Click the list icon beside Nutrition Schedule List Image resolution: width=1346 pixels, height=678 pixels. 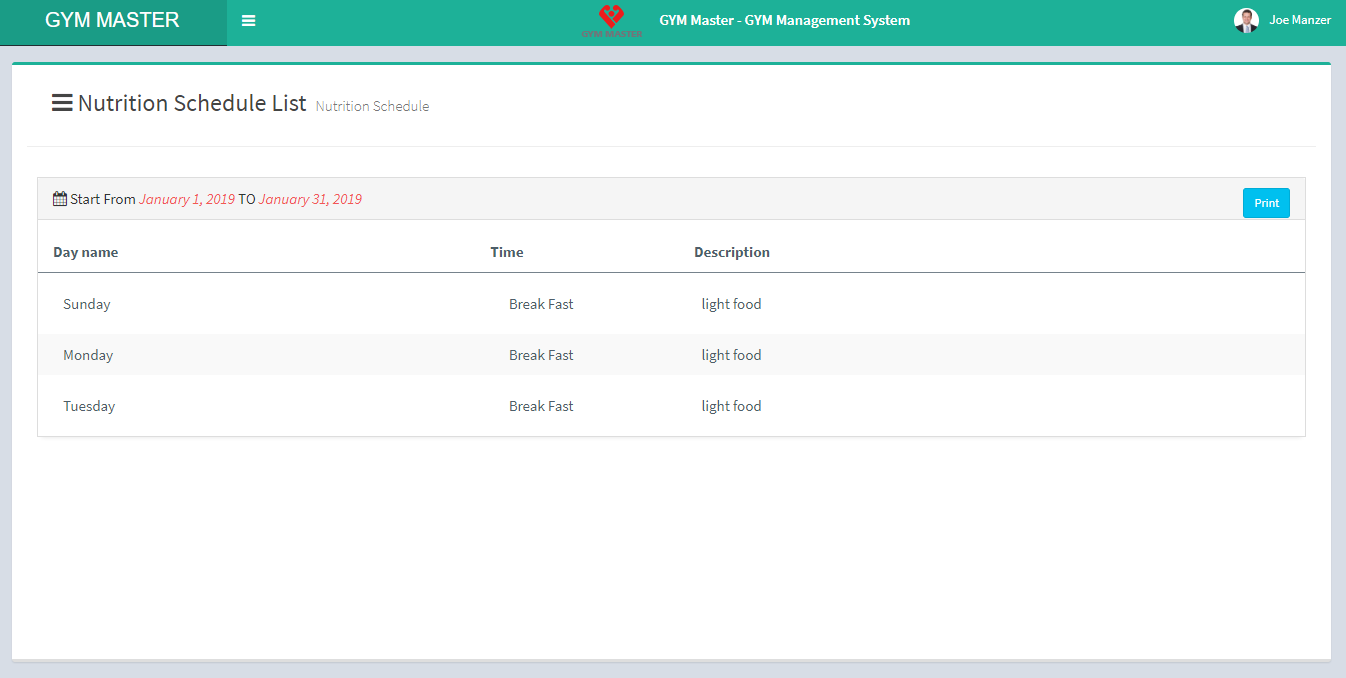[x=62, y=103]
